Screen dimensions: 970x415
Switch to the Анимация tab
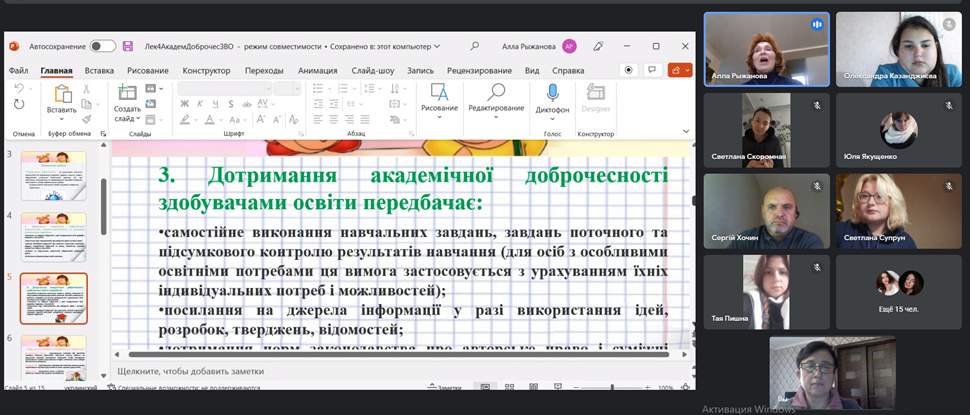click(317, 71)
